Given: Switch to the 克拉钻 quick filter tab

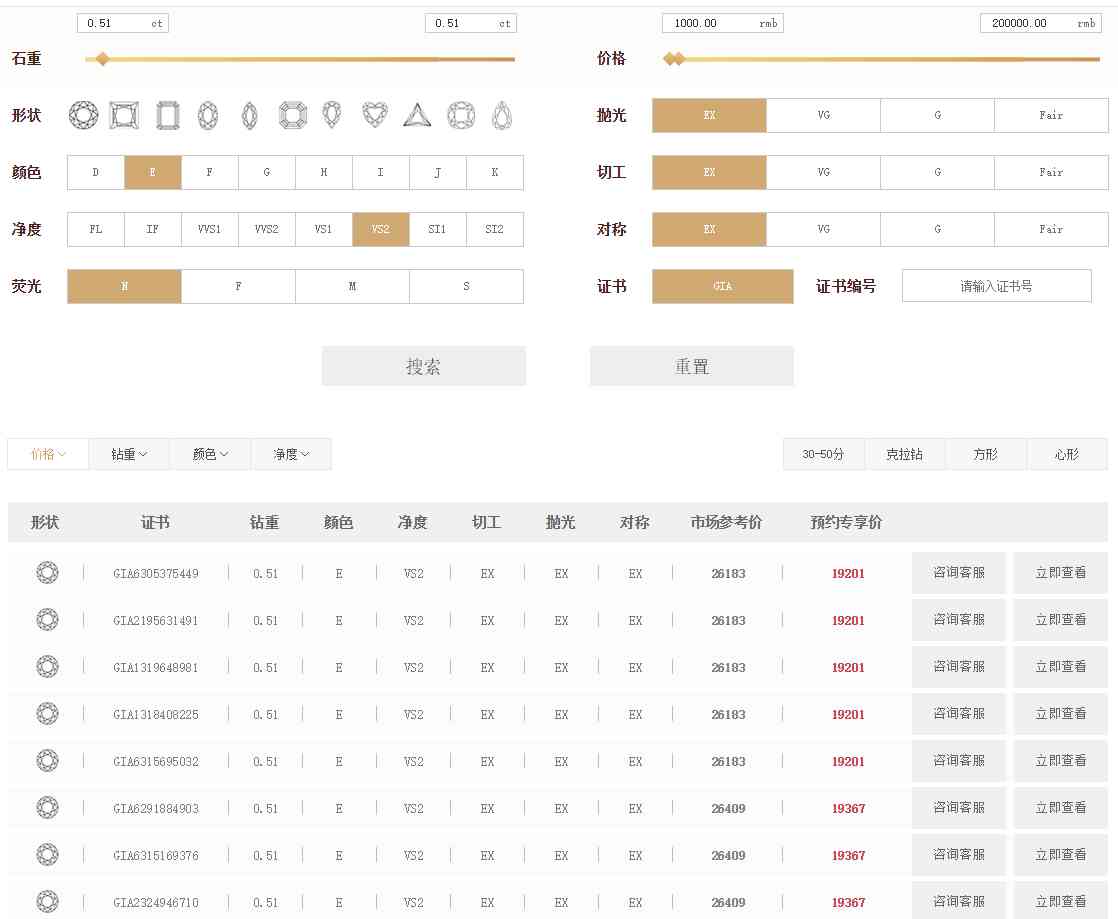Looking at the screenshot, I should [x=904, y=454].
